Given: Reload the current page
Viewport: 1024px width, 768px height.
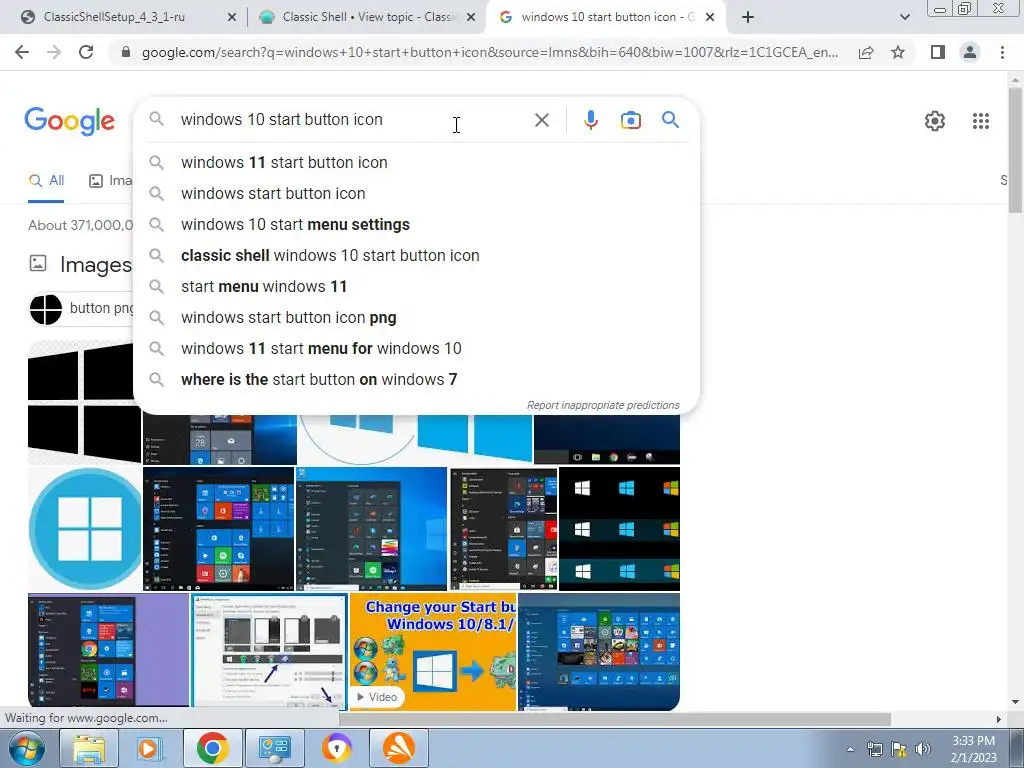Looking at the screenshot, I should (x=86, y=52).
